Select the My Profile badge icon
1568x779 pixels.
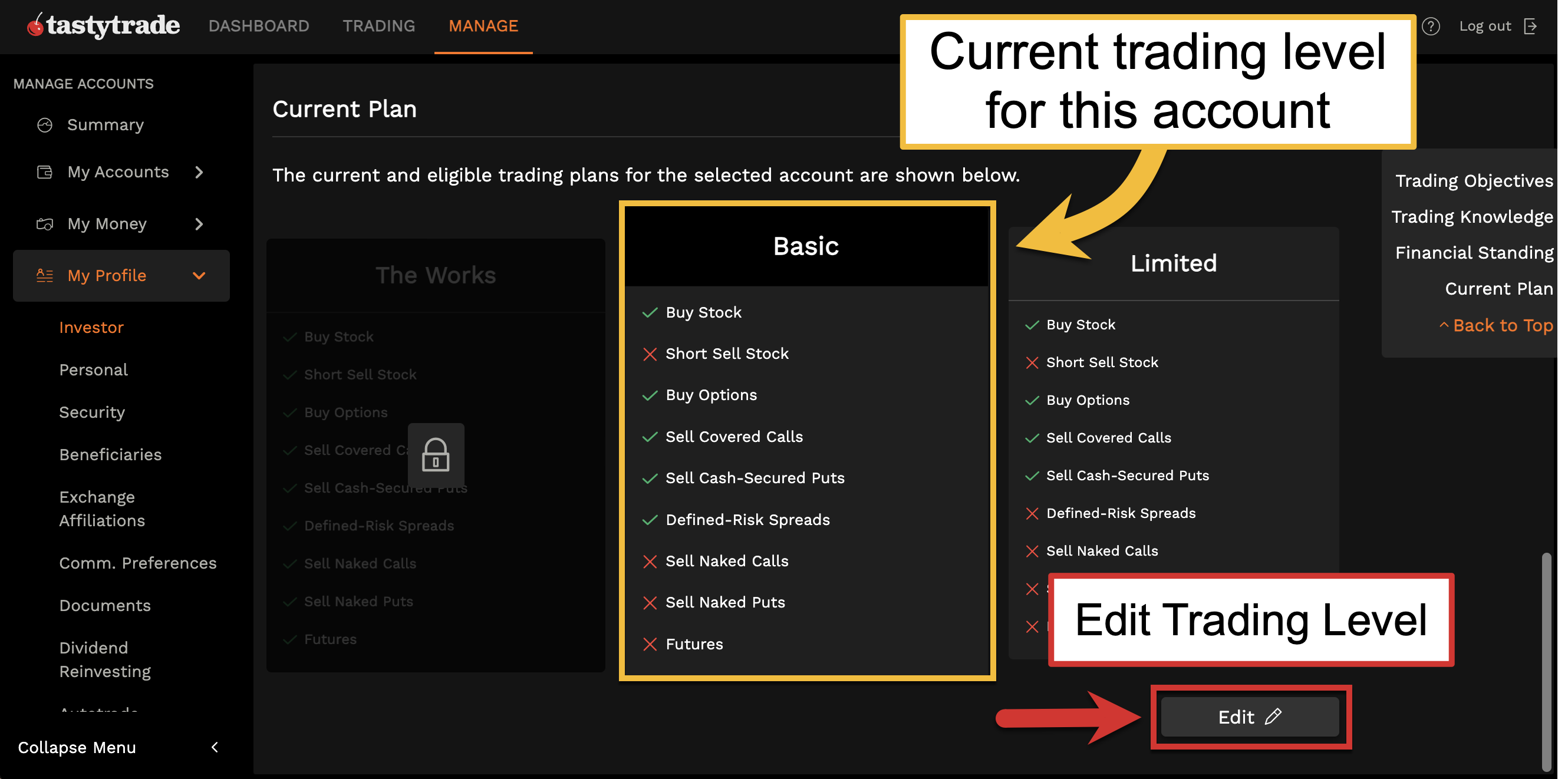(x=44, y=275)
